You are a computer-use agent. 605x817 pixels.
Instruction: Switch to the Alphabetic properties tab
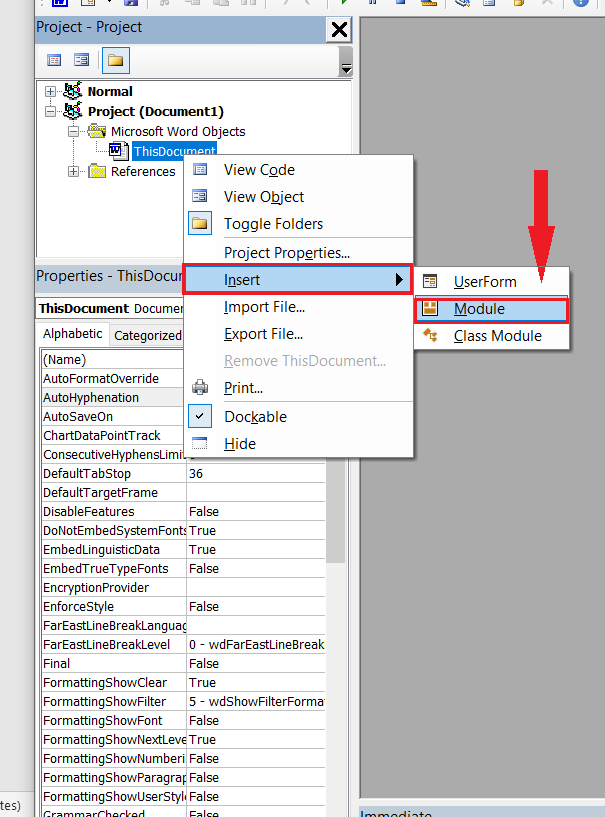tap(72, 334)
